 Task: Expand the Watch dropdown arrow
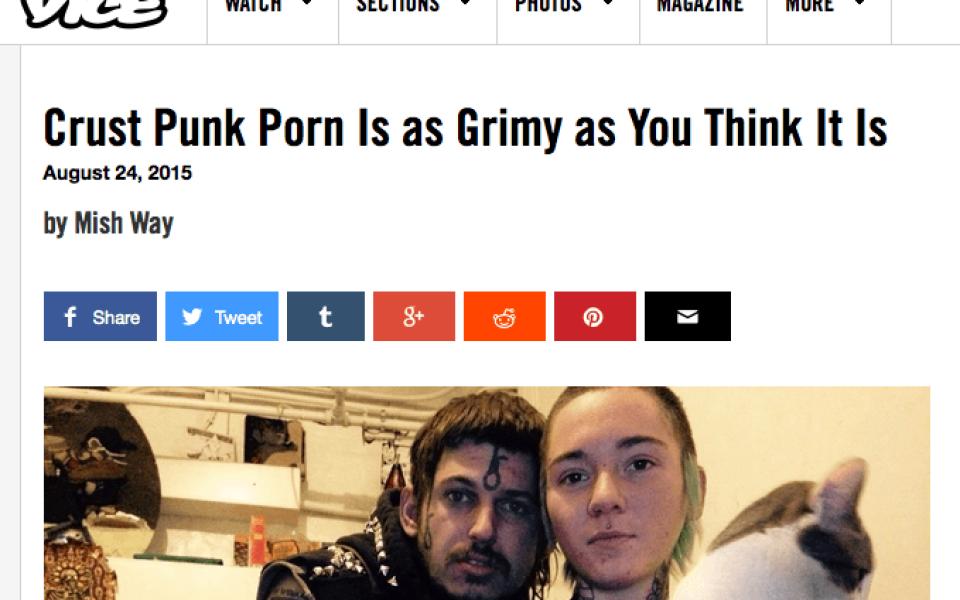tap(308, 3)
